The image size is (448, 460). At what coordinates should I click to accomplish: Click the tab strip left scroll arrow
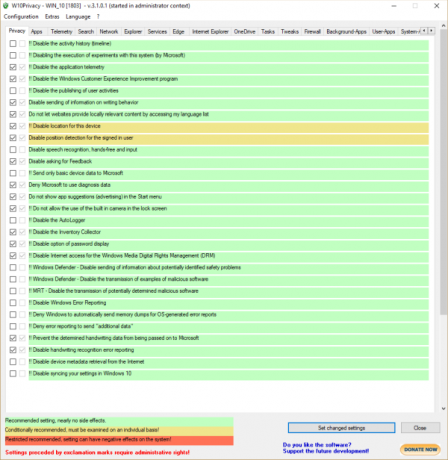(x=424, y=31)
